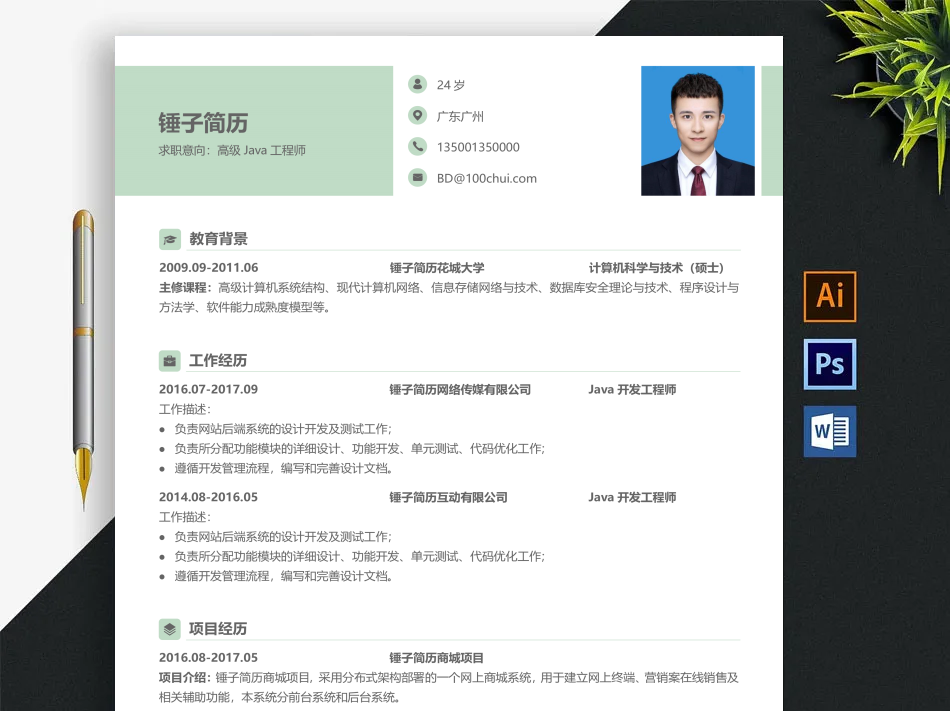Click the 项目介绍 label
This screenshot has width=950, height=711.
[x=185, y=678]
